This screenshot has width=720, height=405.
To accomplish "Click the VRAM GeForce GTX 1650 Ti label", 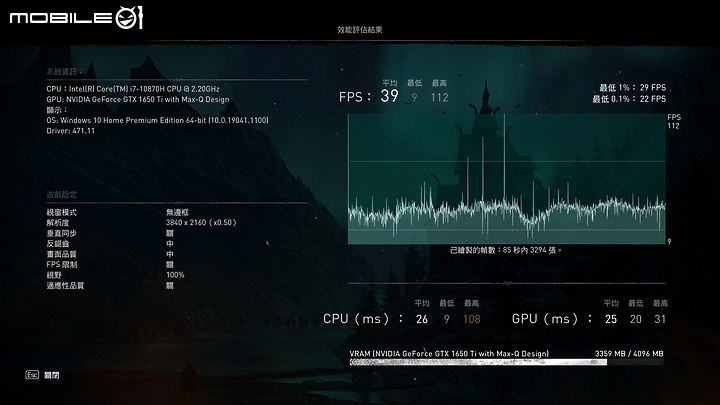I will click(449, 354).
